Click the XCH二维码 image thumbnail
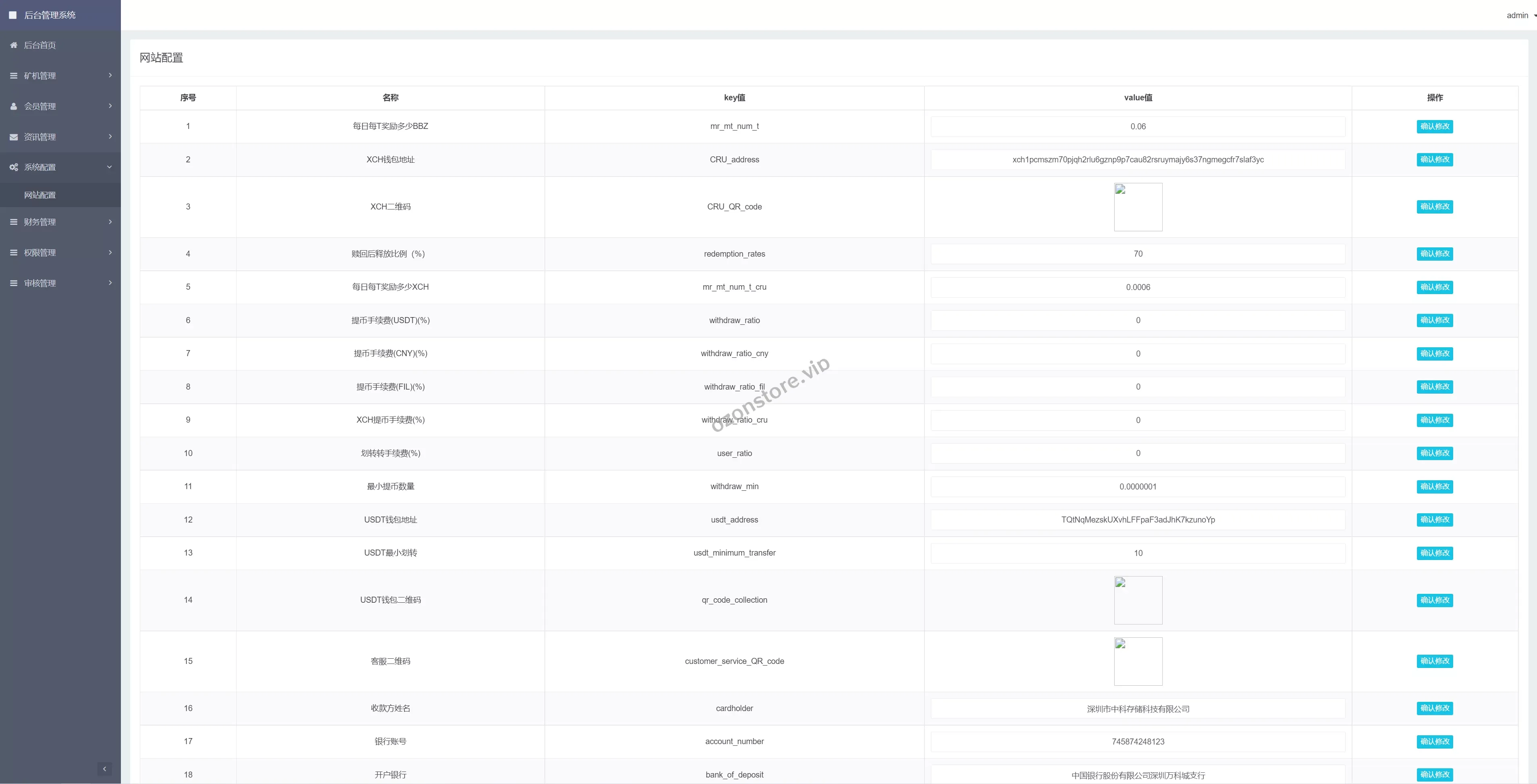 1138,207
